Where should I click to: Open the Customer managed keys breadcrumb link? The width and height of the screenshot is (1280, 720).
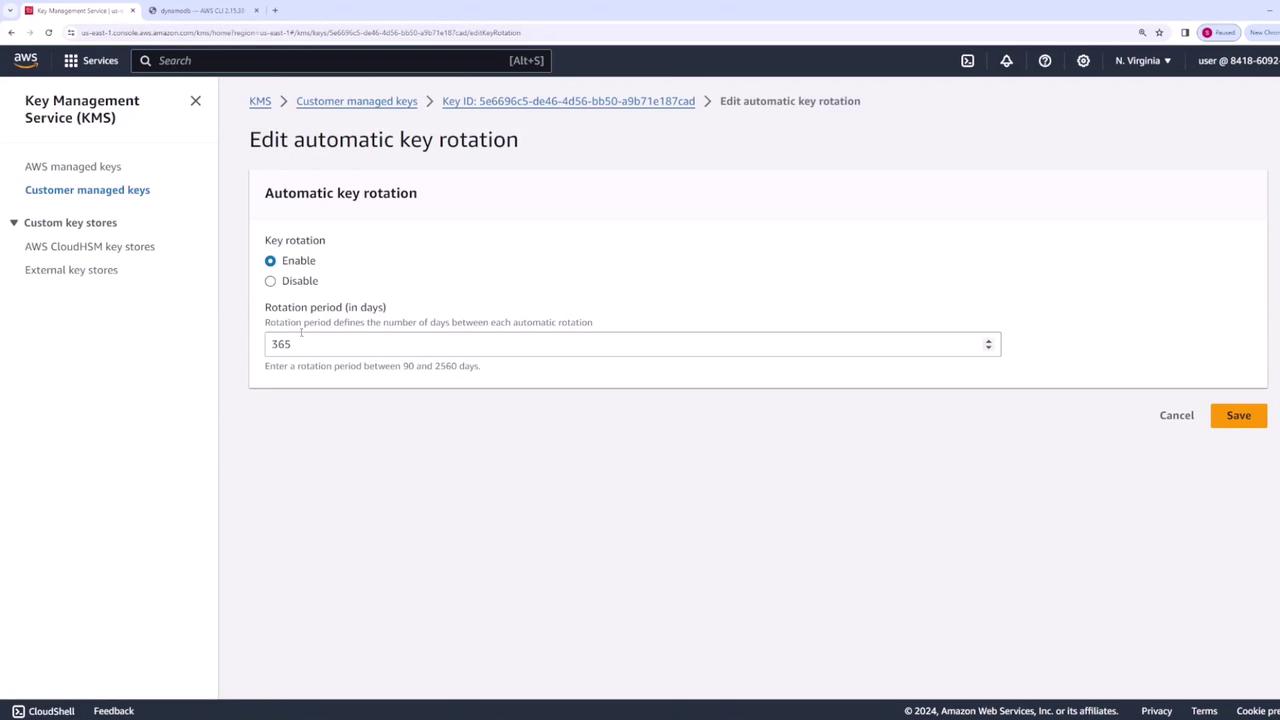(357, 101)
